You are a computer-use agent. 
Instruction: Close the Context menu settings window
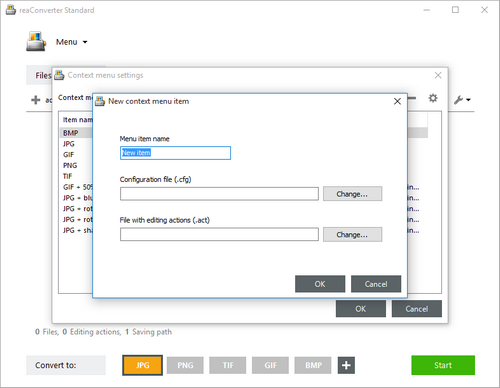tap(438, 75)
